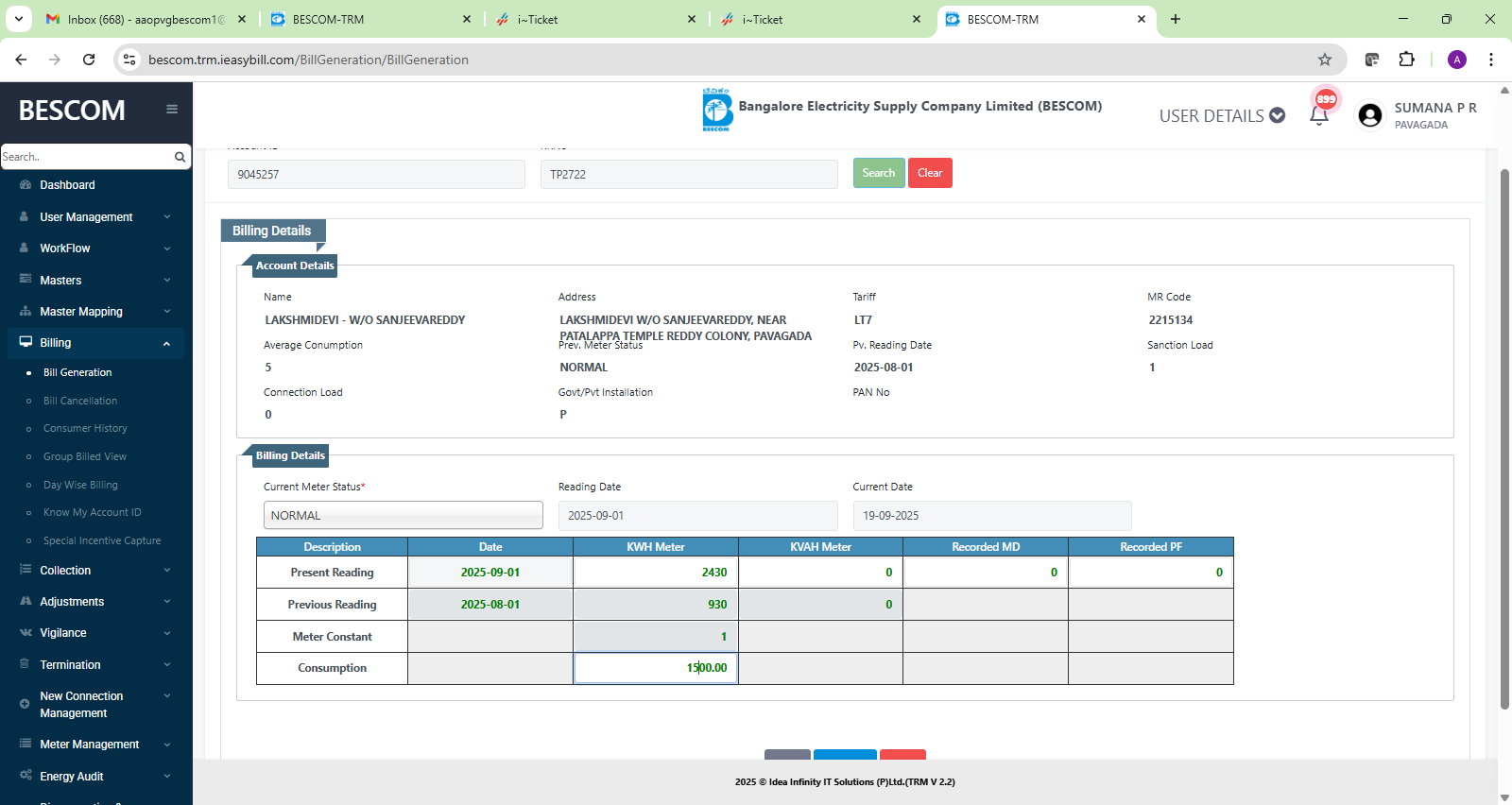Click the page vertical scrollbar
This screenshot has height=805, width=1512.
(1504, 435)
